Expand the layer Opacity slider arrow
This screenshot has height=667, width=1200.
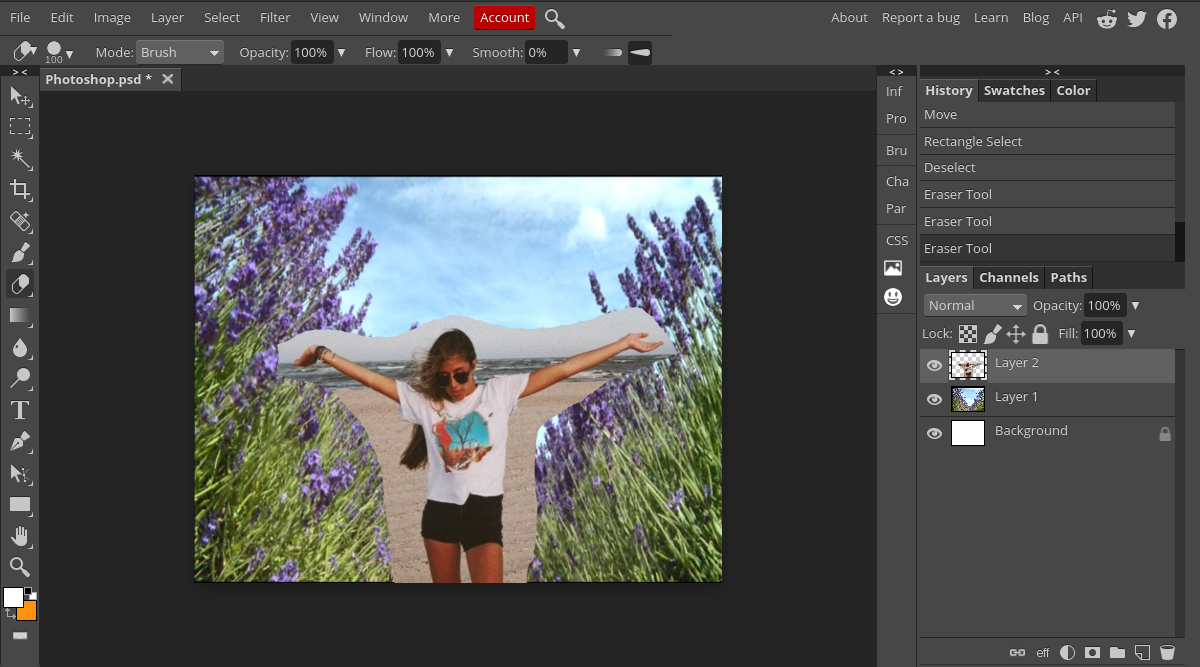coord(1135,306)
